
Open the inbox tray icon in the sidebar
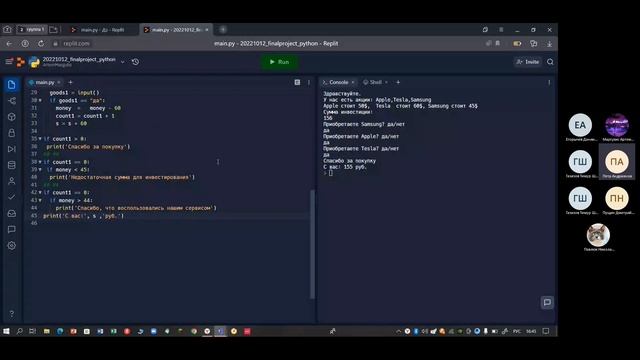pyautogui.click(x=11, y=213)
